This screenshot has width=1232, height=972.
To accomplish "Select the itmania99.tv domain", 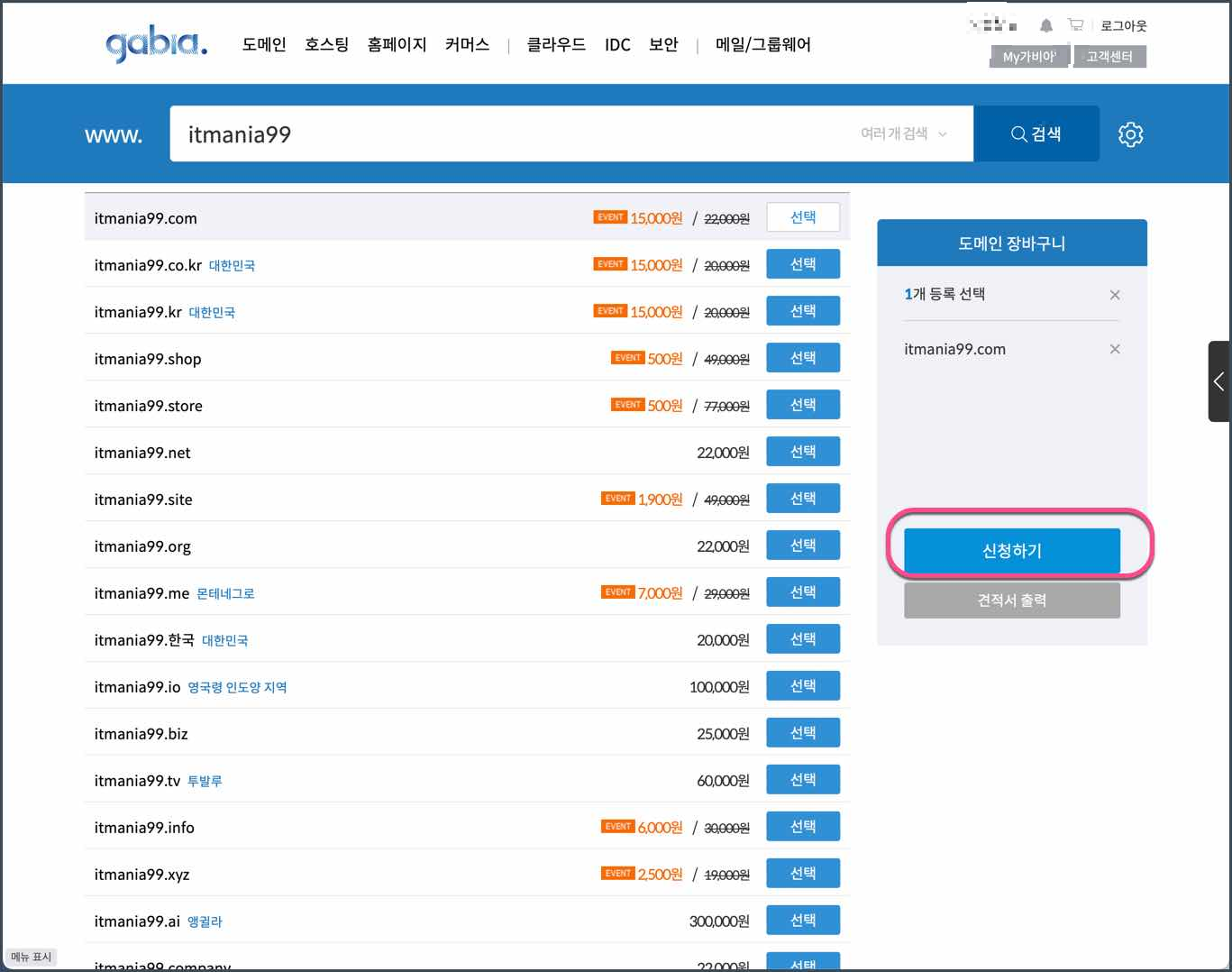I will (803, 780).
